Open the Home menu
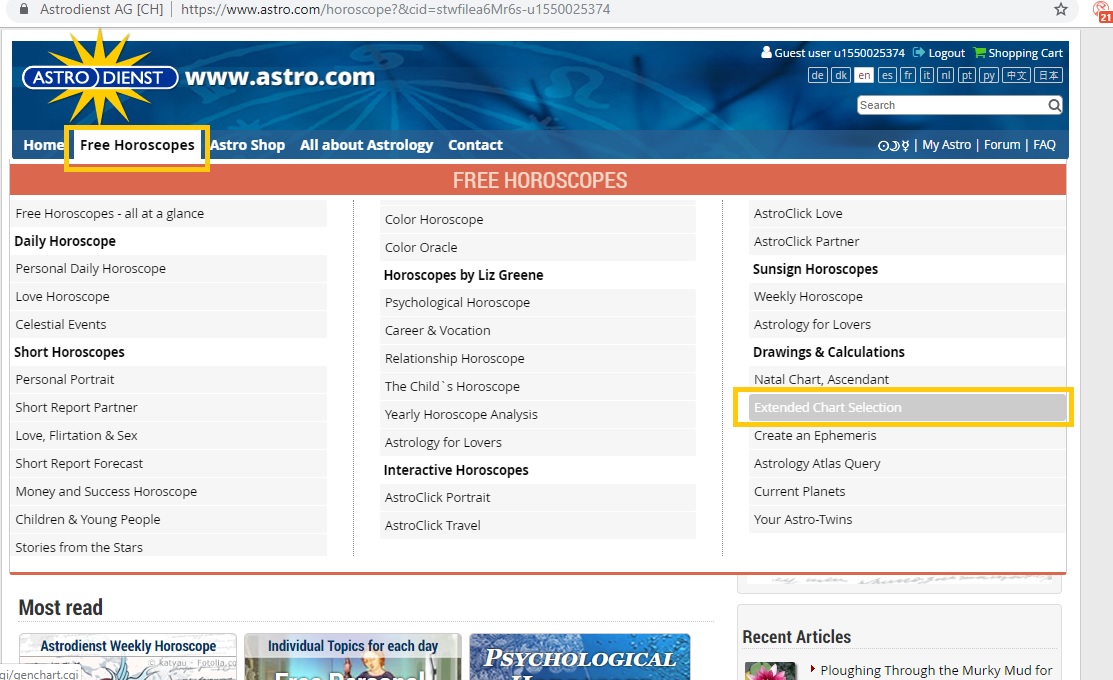 [43, 145]
